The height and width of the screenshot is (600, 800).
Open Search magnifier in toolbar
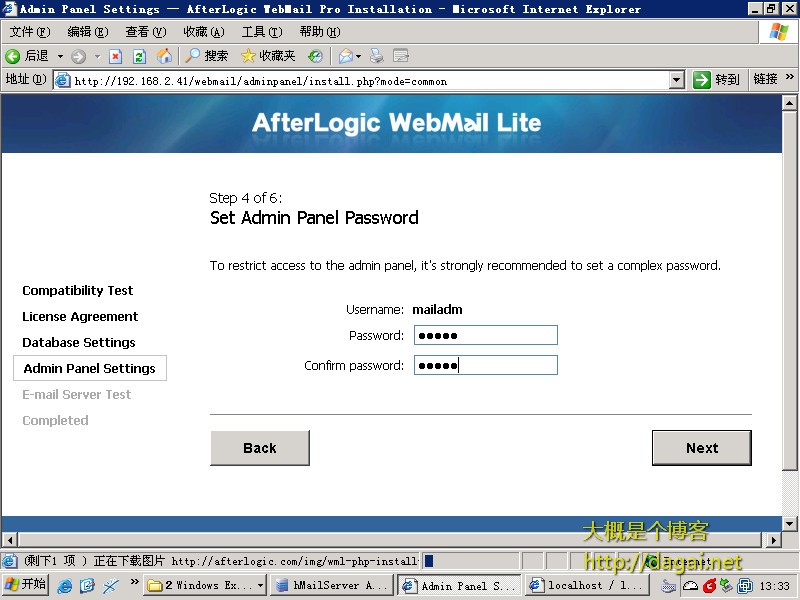(192, 56)
